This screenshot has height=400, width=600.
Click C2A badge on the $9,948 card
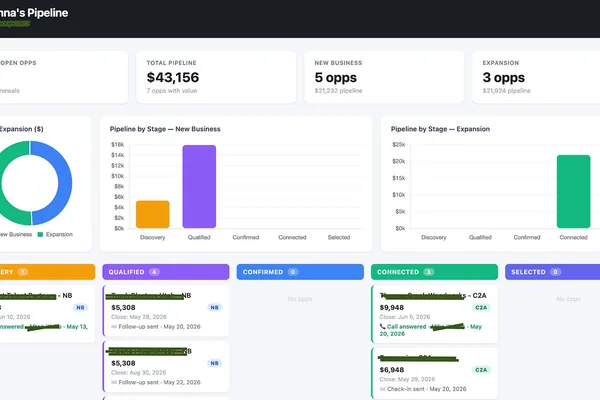pos(481,307)
